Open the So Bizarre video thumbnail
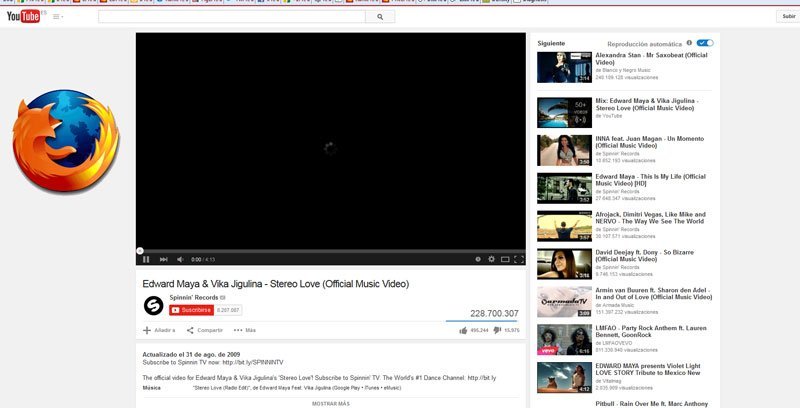This screenshot has width=800, height=408. click(564, 264)
